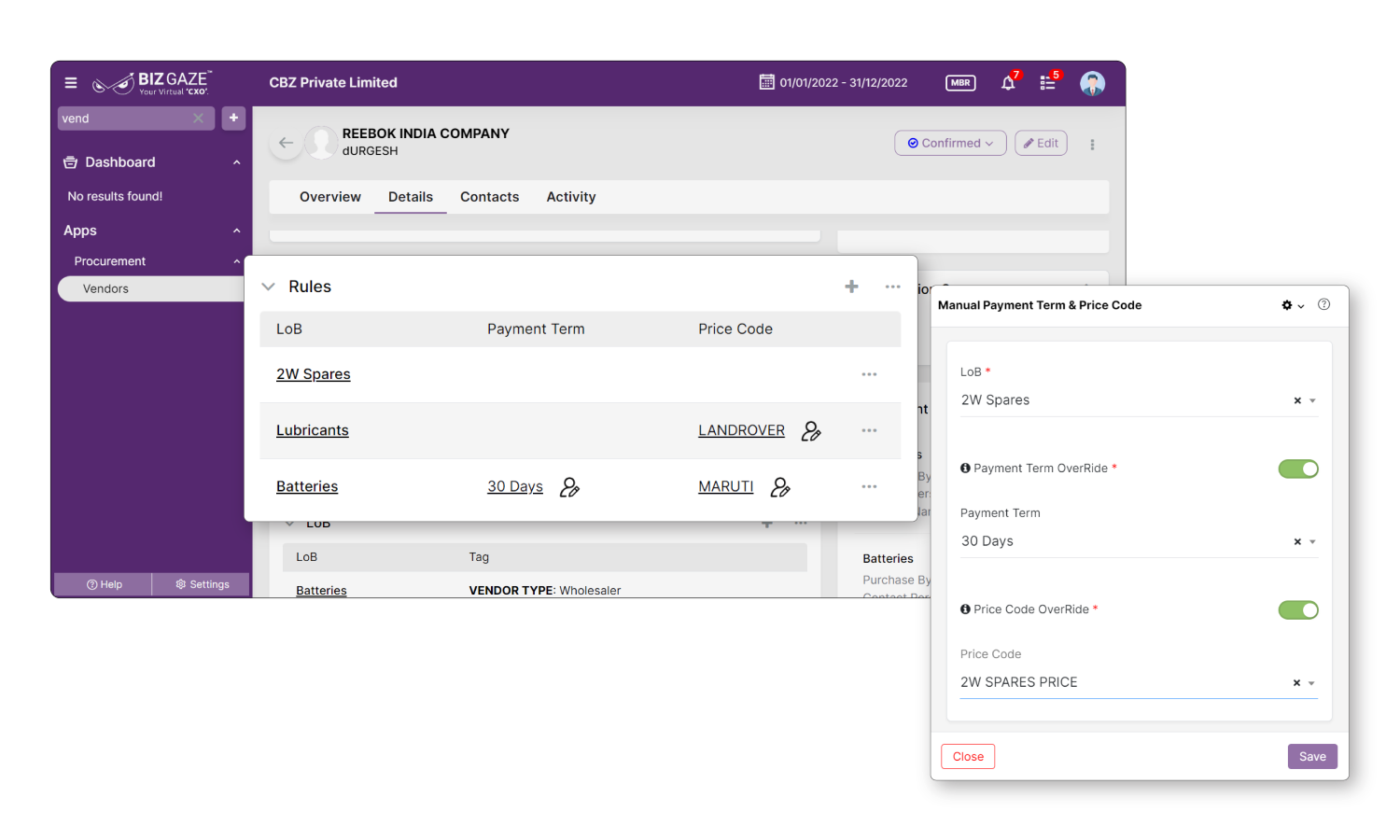Add a new rule with plus icon
This screenshot has width=1400, height=840.
(x=851, y=287)
